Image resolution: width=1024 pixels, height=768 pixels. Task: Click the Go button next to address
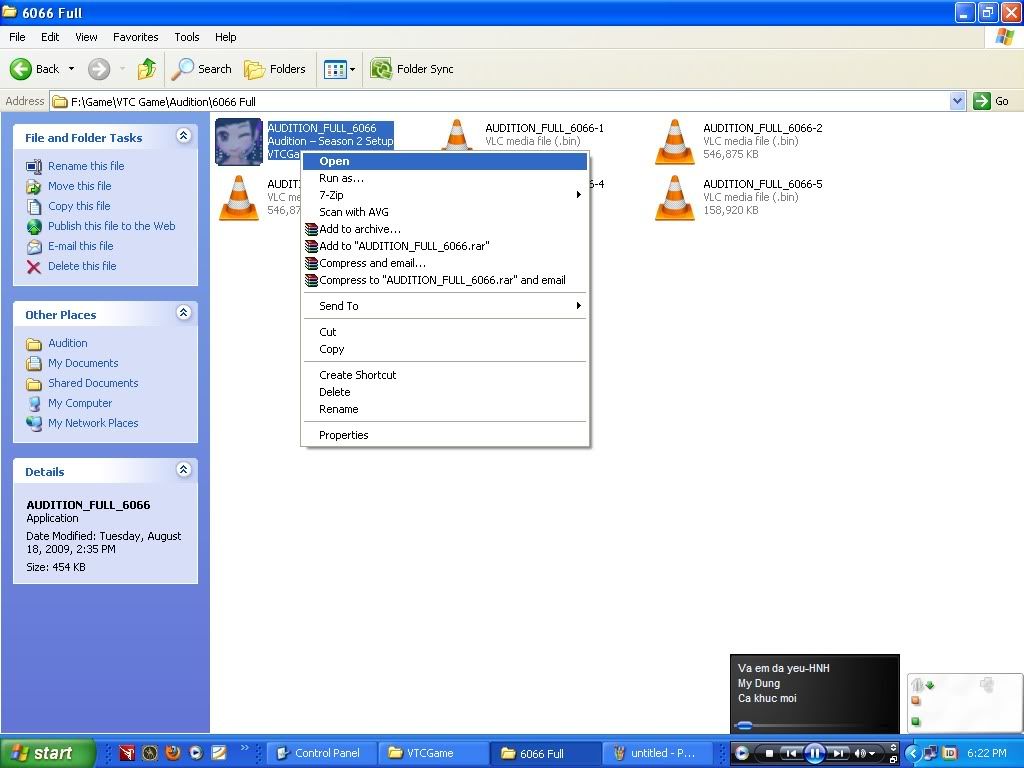991,101
